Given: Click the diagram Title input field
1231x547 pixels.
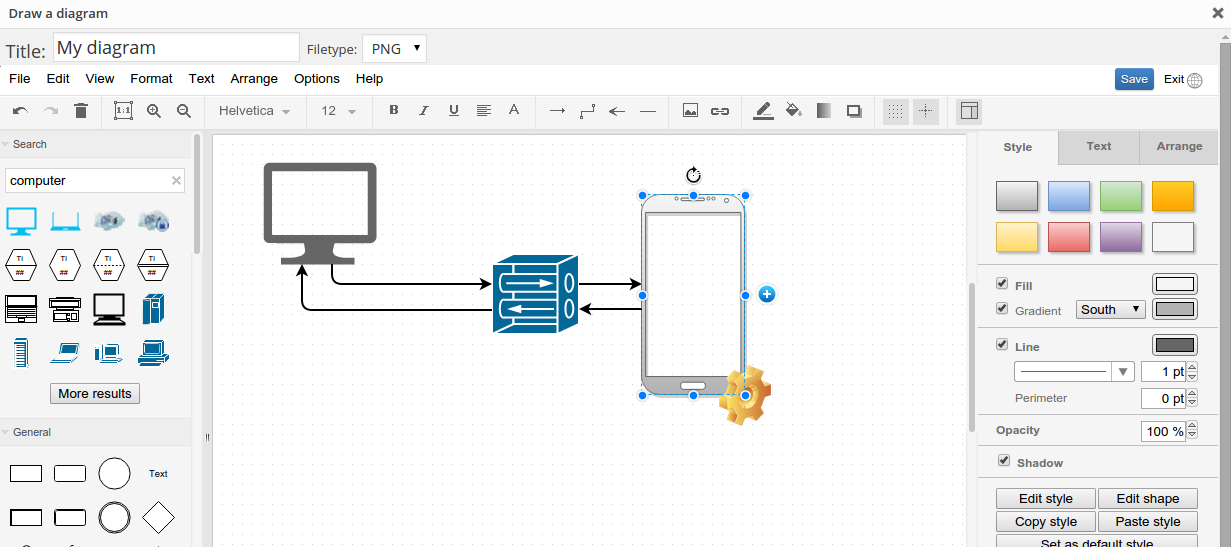Looking at the screenshot, I should pos(176,48).
